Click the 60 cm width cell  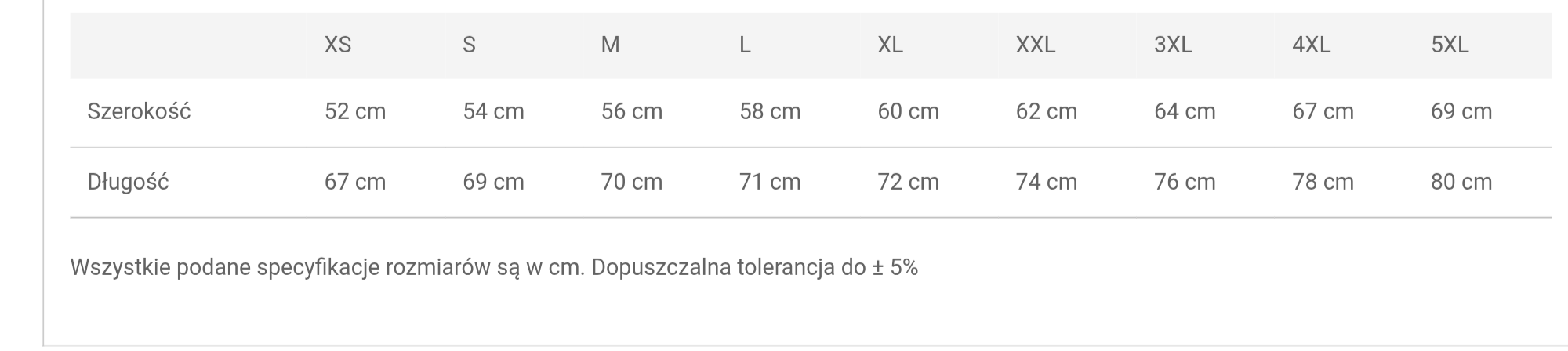coord(908,111)
